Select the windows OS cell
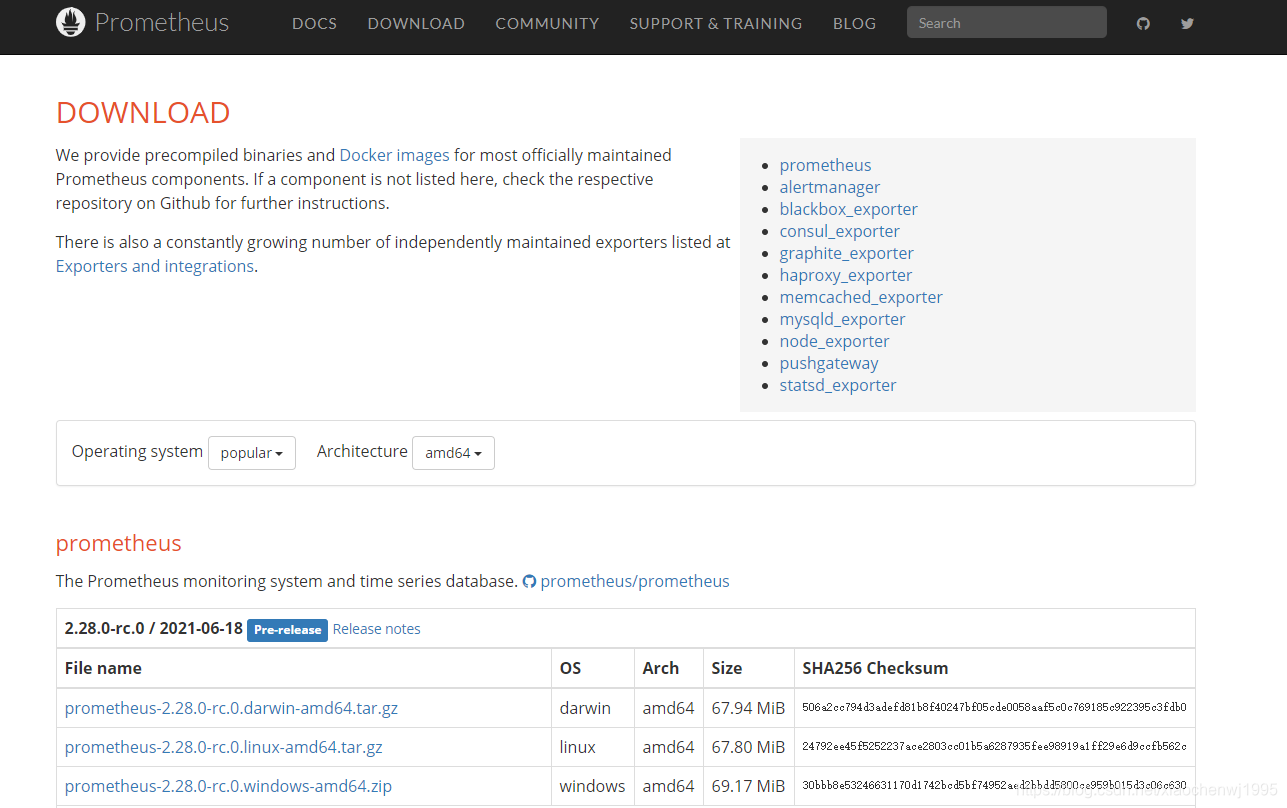1287x808 pixels. coord(592,786)
